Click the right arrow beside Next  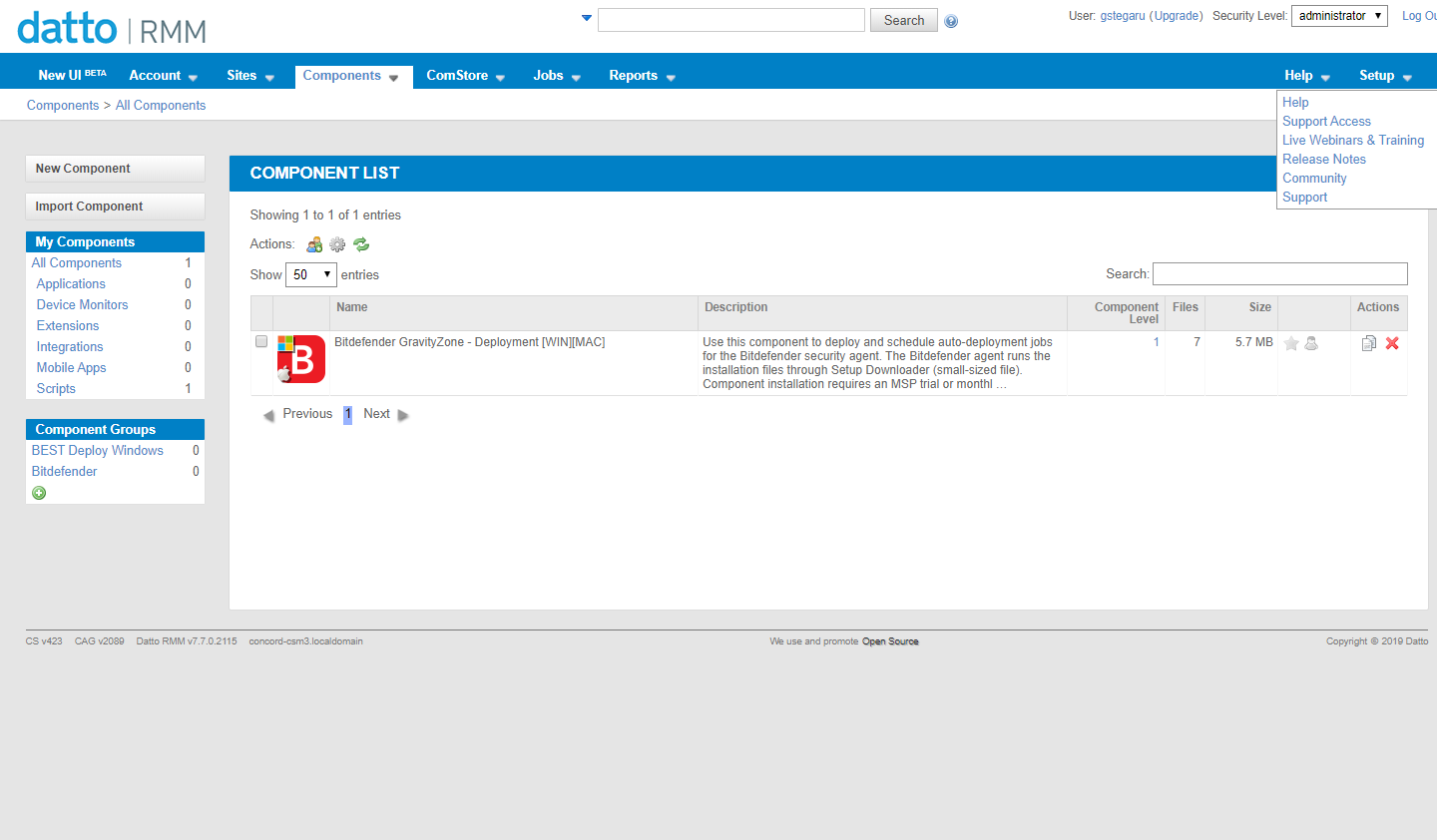click(x=403, y=415)
